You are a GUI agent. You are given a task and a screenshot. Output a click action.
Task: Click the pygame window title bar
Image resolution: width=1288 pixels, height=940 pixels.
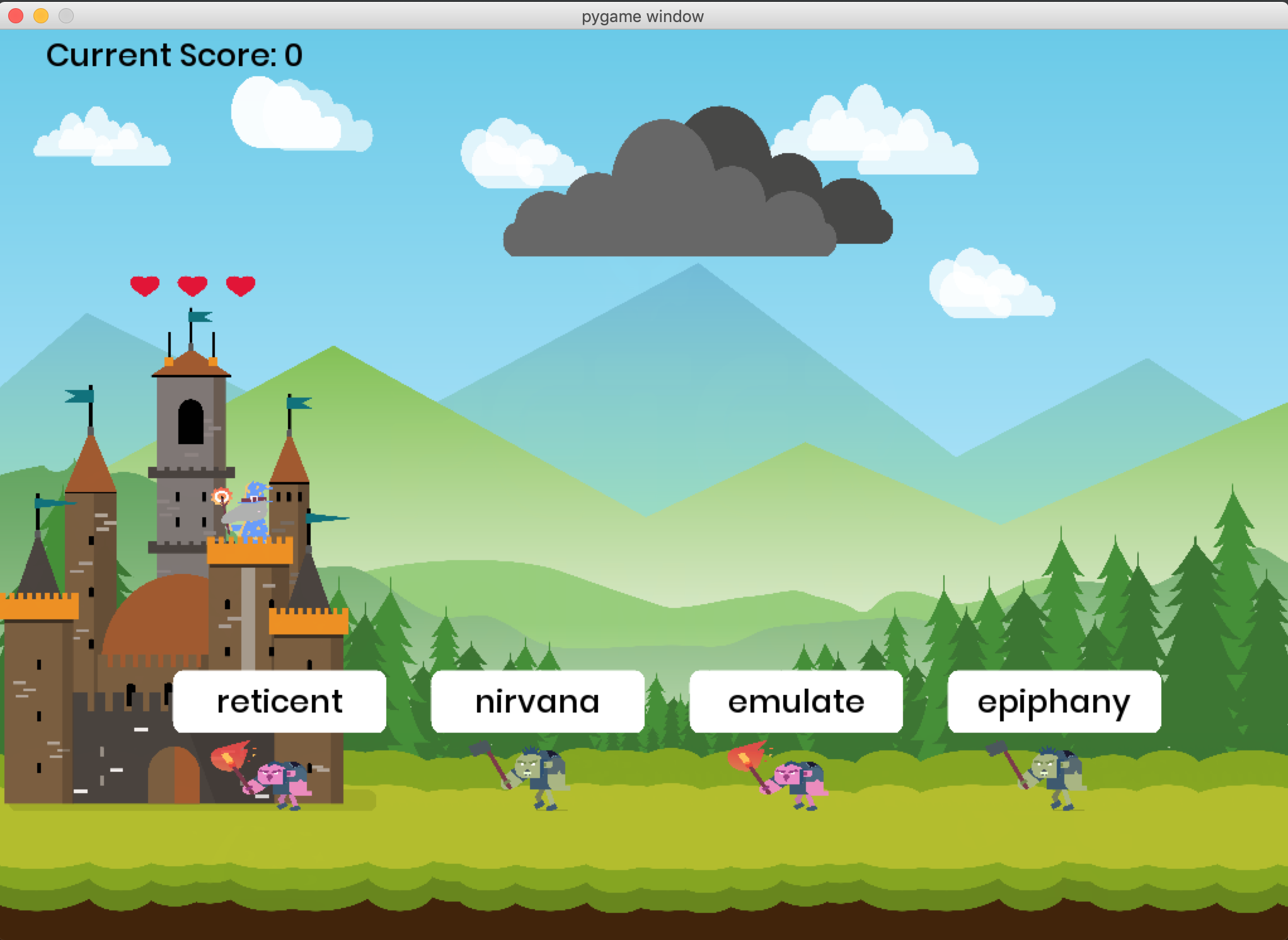[643, 16]
